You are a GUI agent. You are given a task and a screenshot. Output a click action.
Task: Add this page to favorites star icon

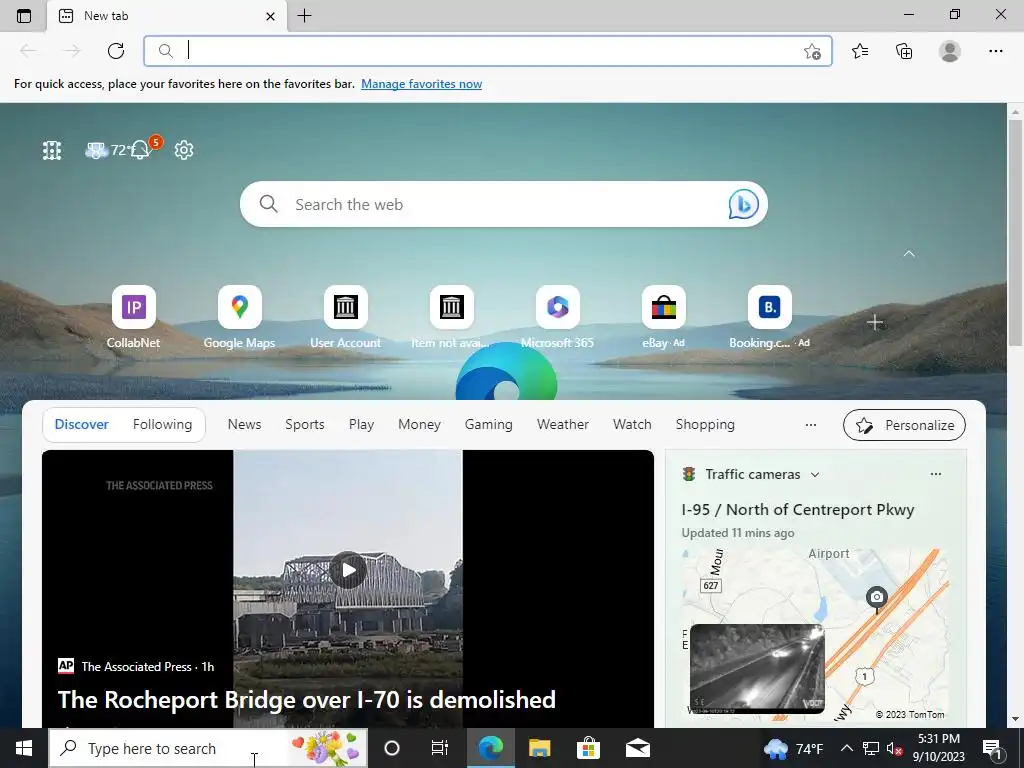(812, 51)
